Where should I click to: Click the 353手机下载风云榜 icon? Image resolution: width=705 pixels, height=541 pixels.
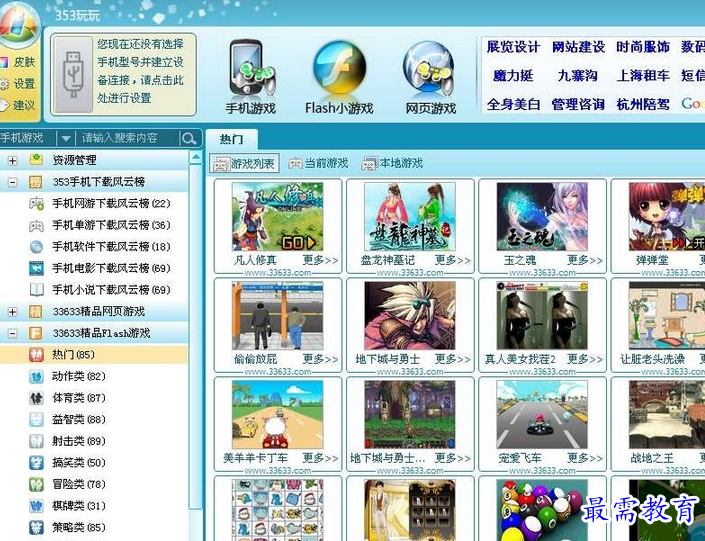point(36,182)
